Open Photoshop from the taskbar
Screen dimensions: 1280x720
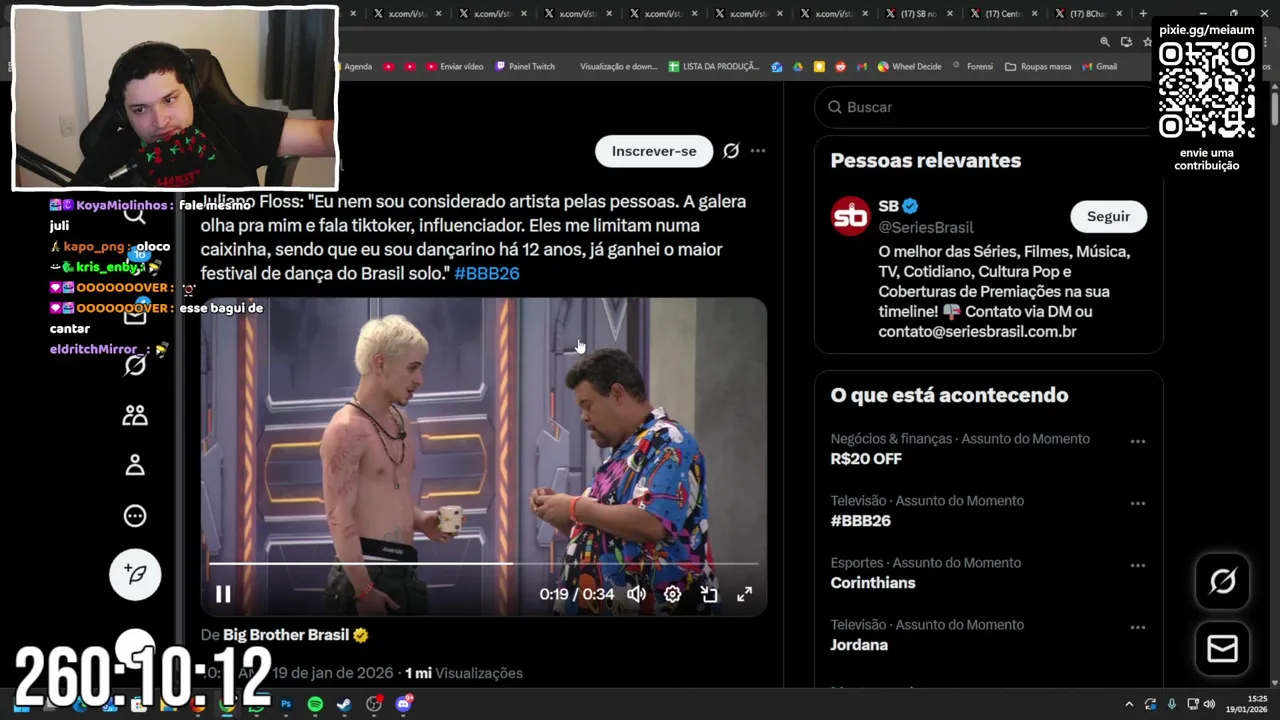(x=286, y=704)
